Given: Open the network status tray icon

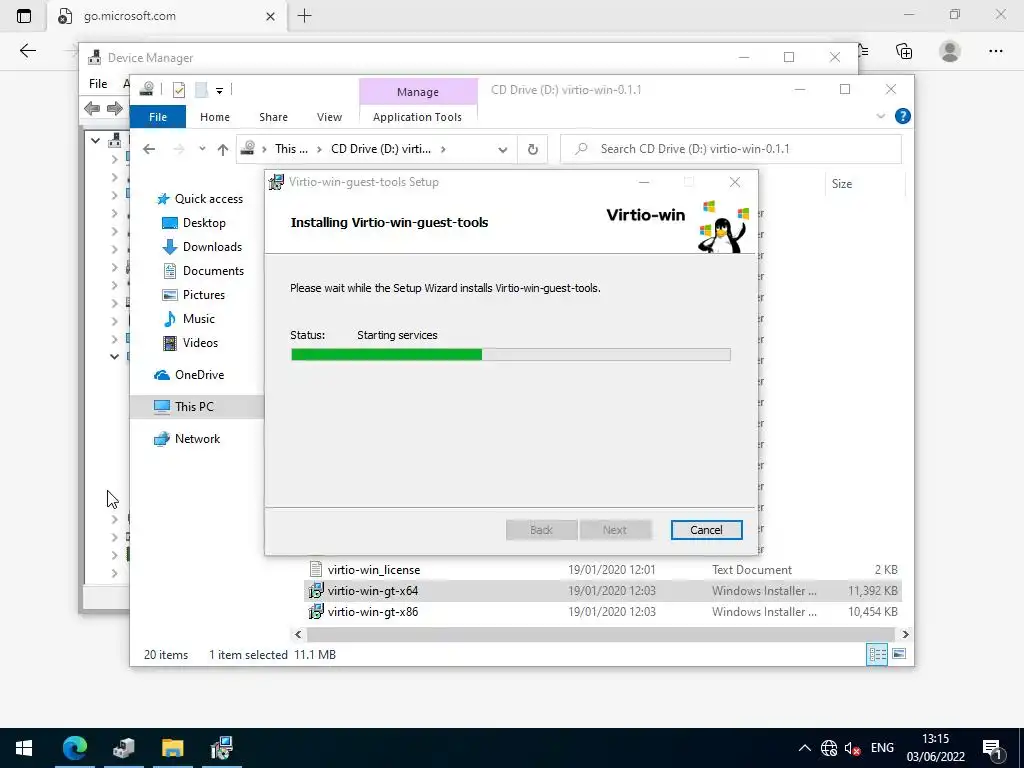Looking at the screenshot, I should click(829, 748).
